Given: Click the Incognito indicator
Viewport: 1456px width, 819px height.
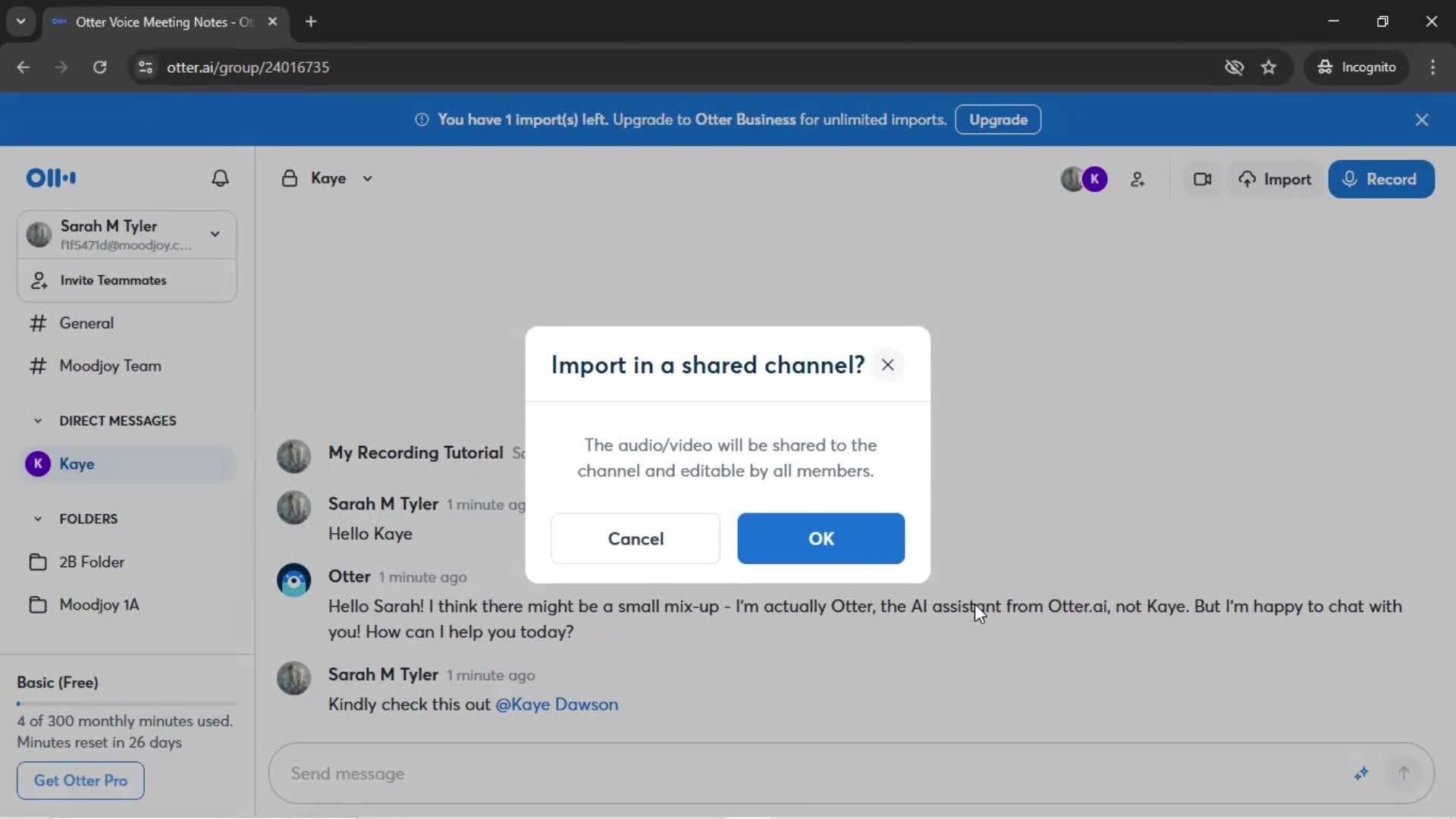Looking at the screenshot, I should [1357, 67].
